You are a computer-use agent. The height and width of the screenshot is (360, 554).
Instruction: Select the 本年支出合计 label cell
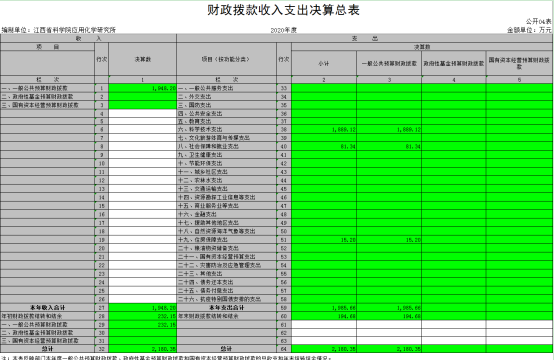pyautogui.click(x=226, y=308)
